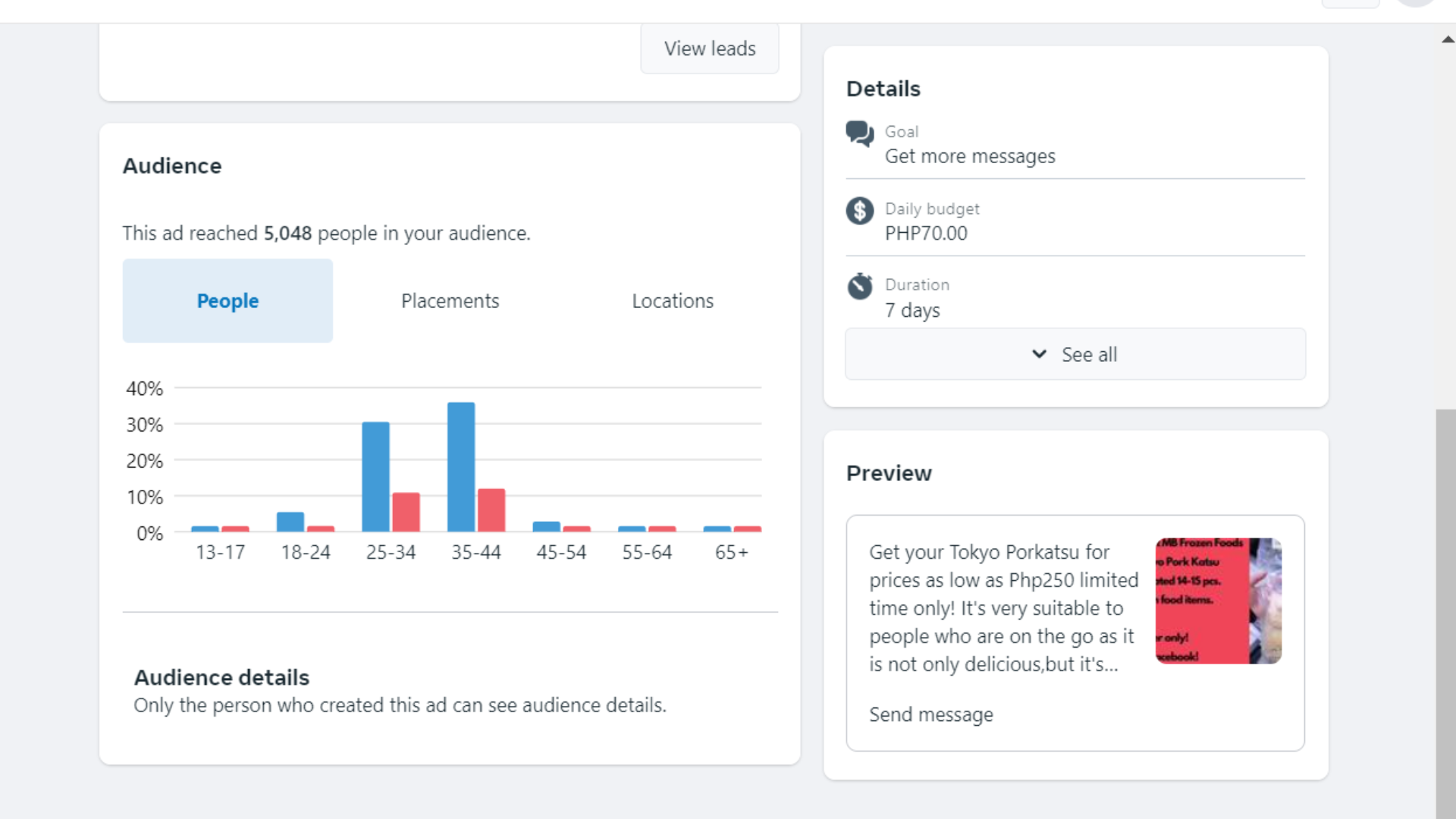Open the Tokyo Porkatsu ad thumbnail

1218,601
